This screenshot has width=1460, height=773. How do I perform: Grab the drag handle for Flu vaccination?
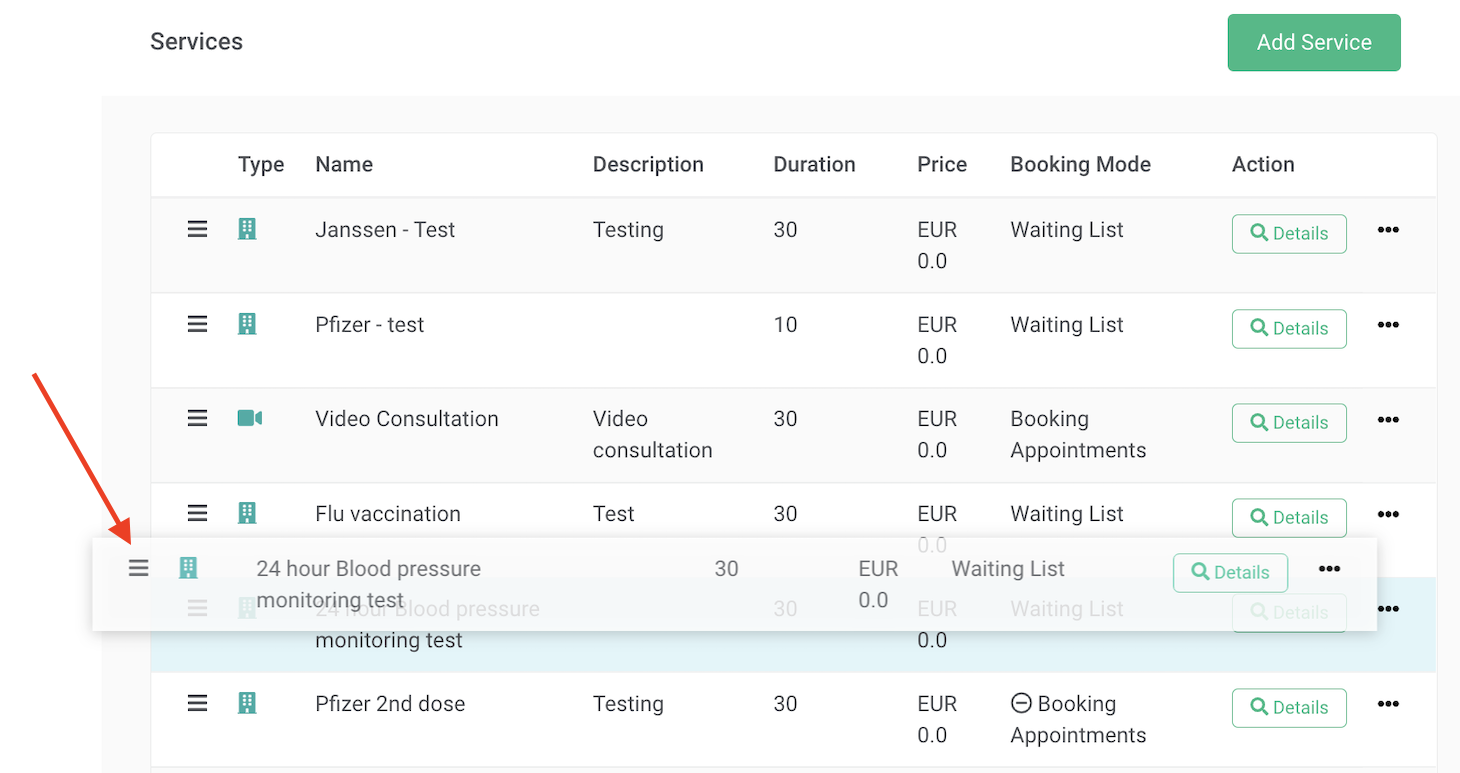point(198,513)
